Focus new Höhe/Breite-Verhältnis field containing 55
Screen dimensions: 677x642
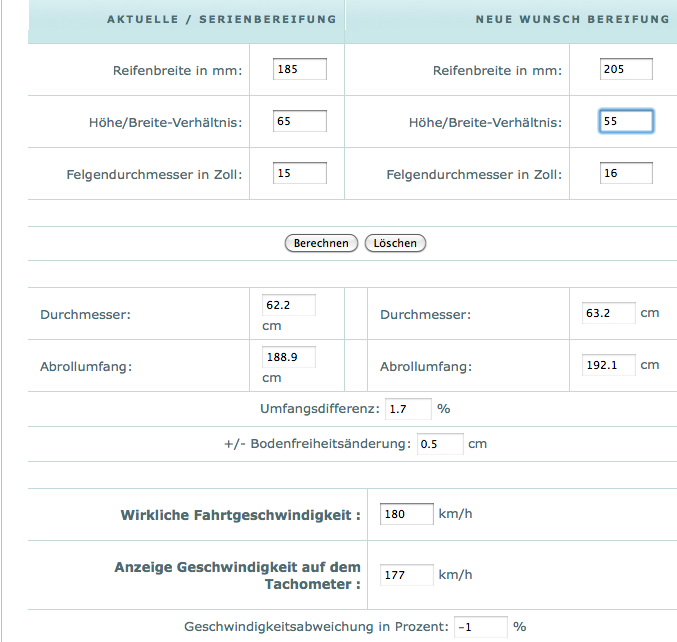click(x=626, y=121)
